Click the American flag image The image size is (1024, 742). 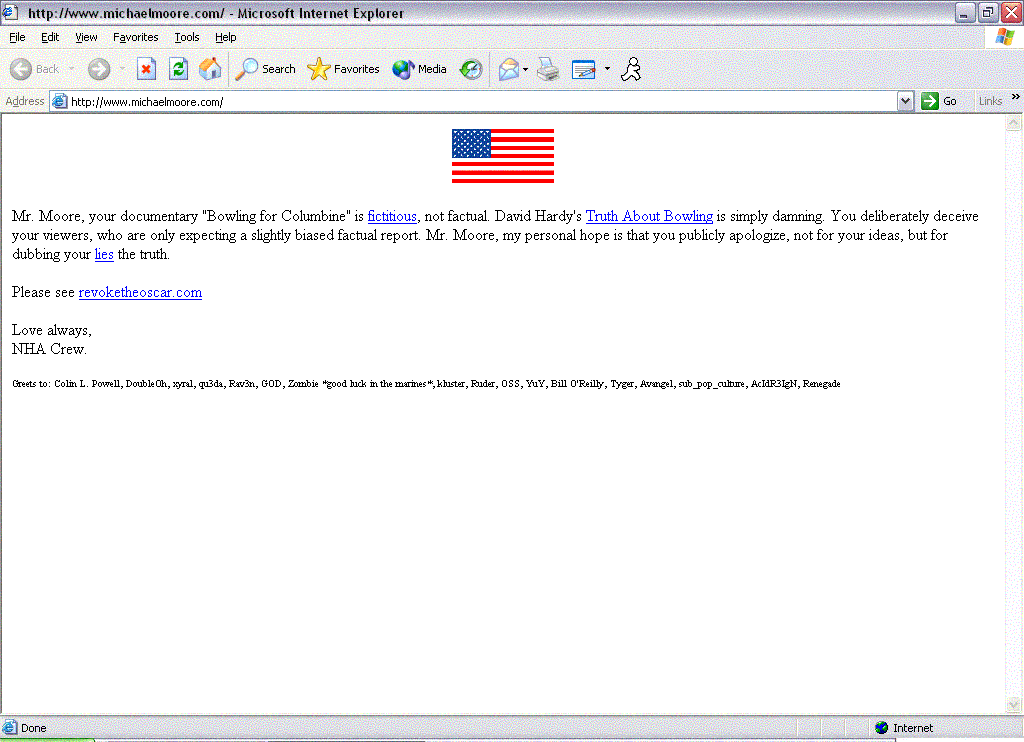[x=502, y=156]
